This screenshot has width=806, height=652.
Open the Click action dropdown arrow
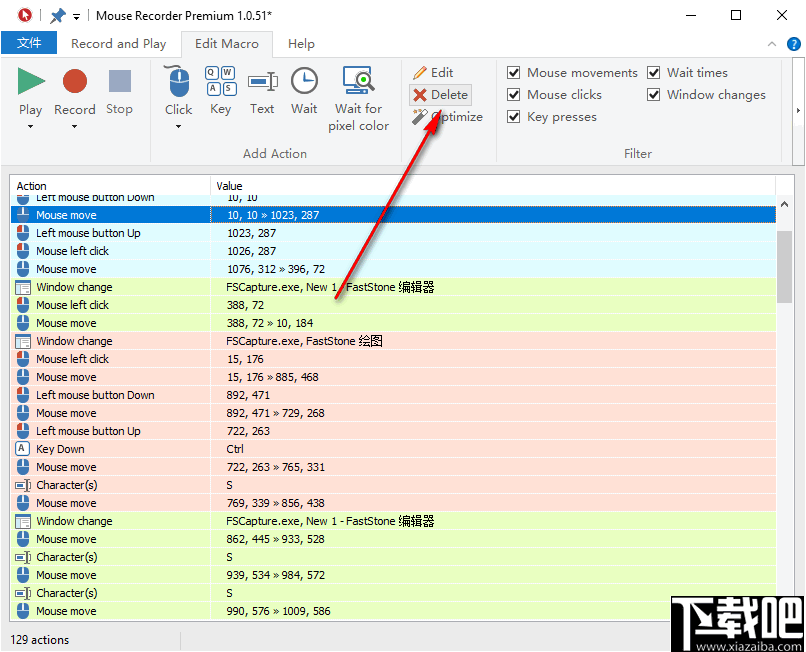tap(177, 124)
